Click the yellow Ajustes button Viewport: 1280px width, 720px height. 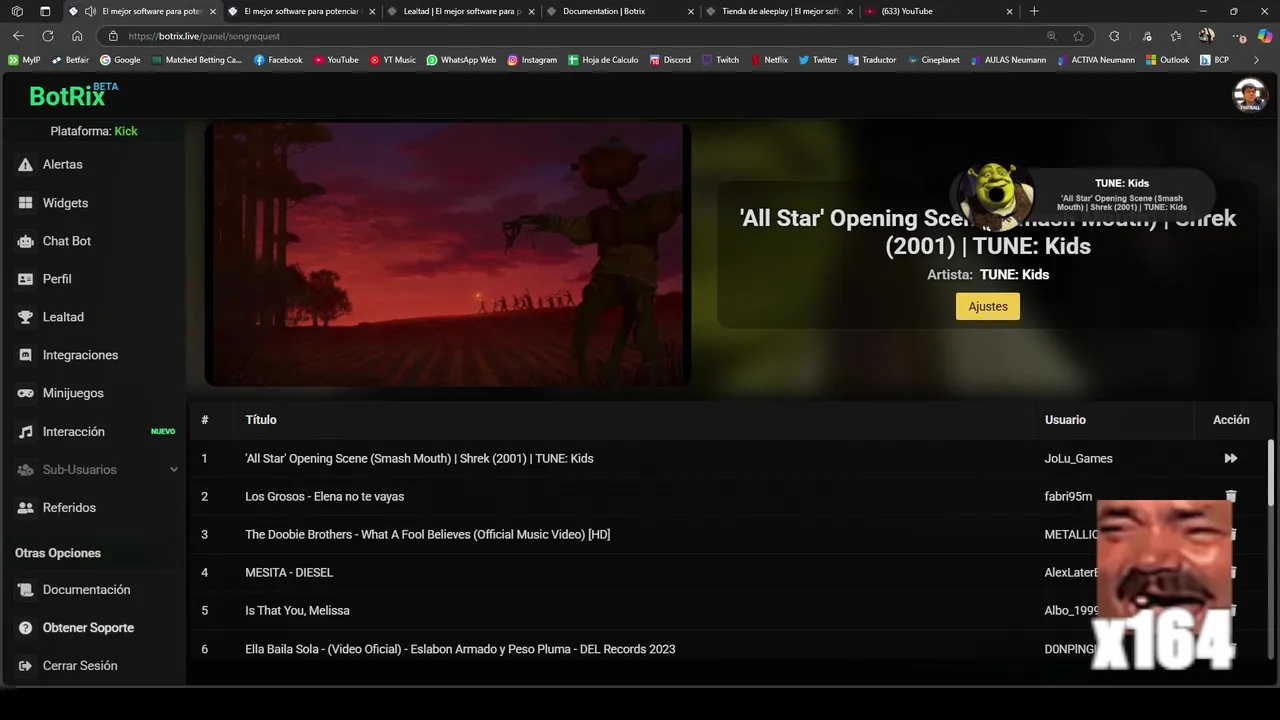[x=988, y=306]
